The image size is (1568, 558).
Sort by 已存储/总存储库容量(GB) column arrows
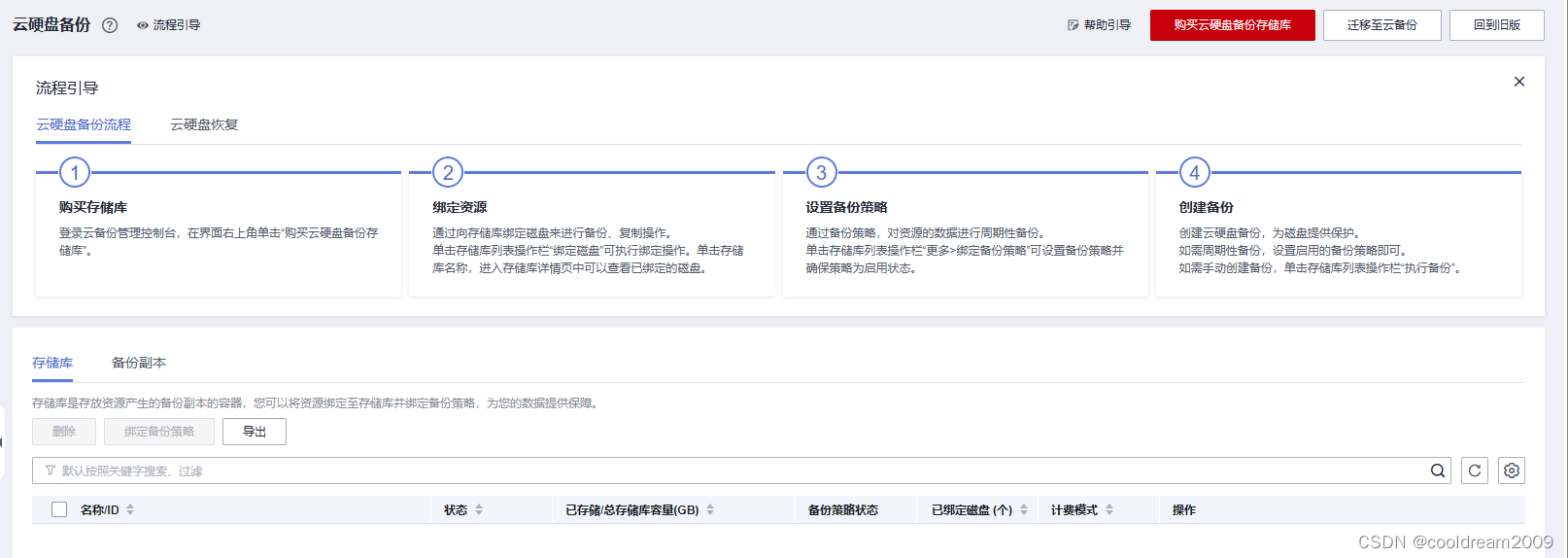coord(710,509)
